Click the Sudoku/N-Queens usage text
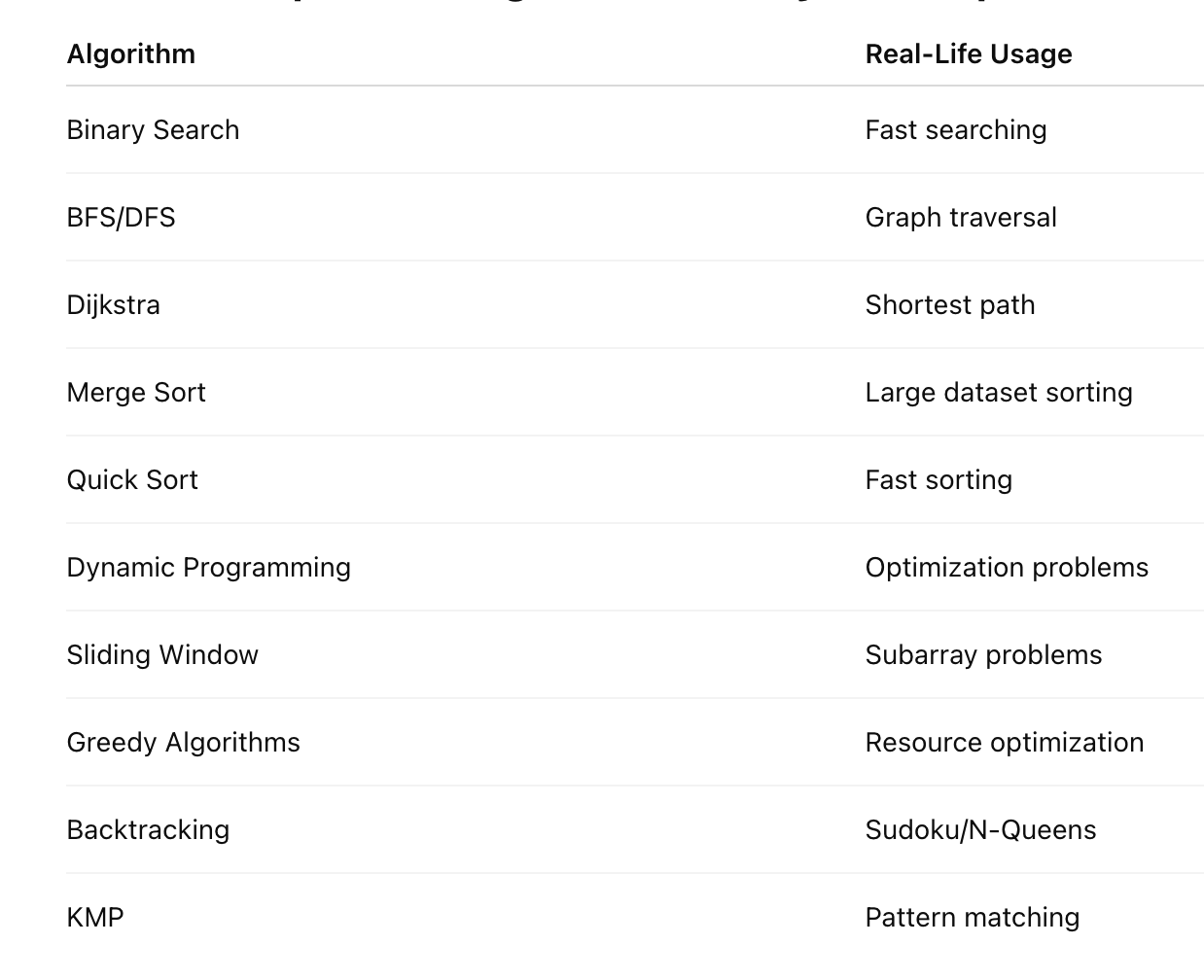Image resolution: width=1204 pixels, height=980 pixels. click(x=980, y=830)
